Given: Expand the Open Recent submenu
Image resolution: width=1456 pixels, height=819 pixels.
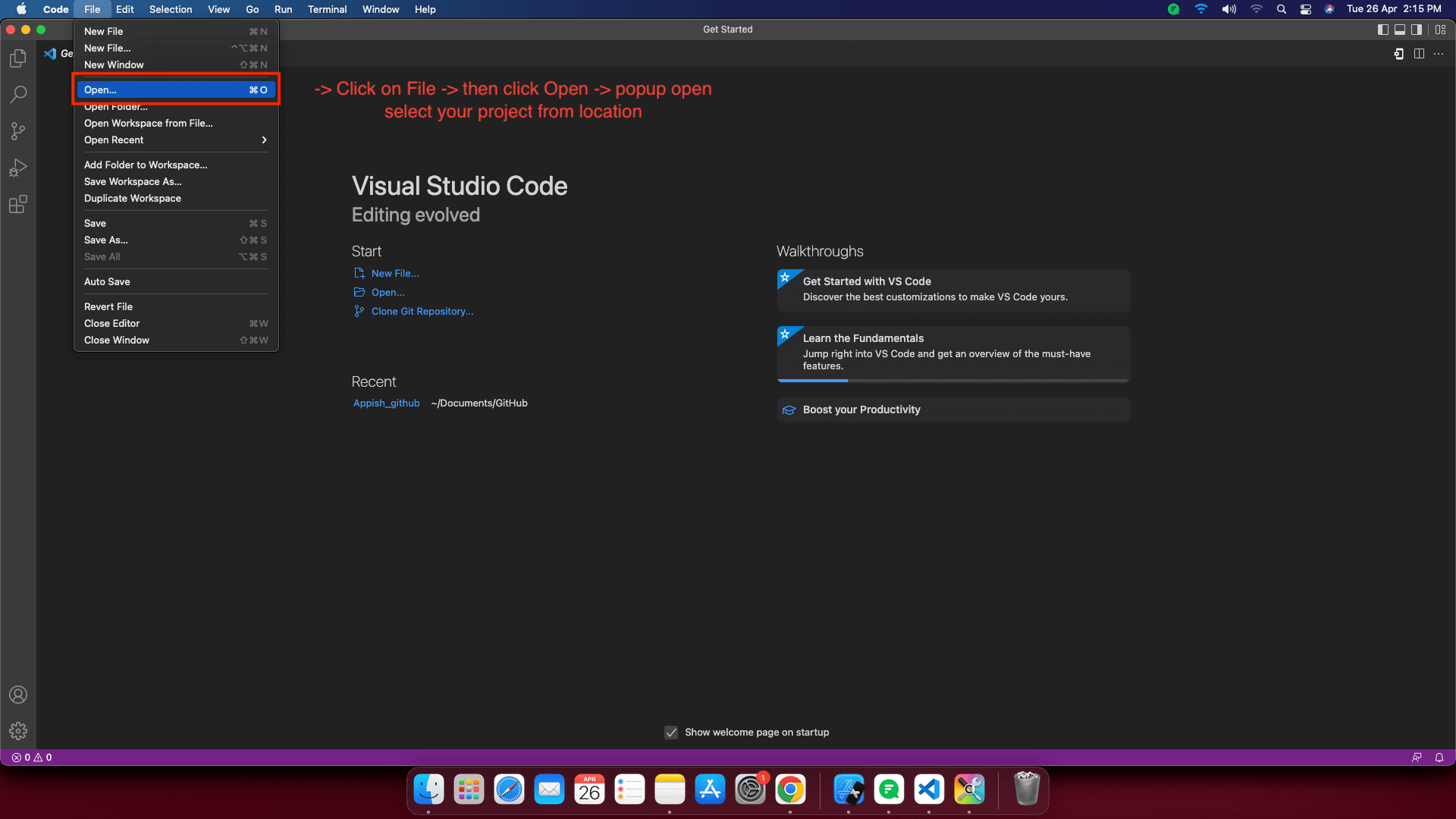Looking at the screenshot, I should tap(175, 140).
